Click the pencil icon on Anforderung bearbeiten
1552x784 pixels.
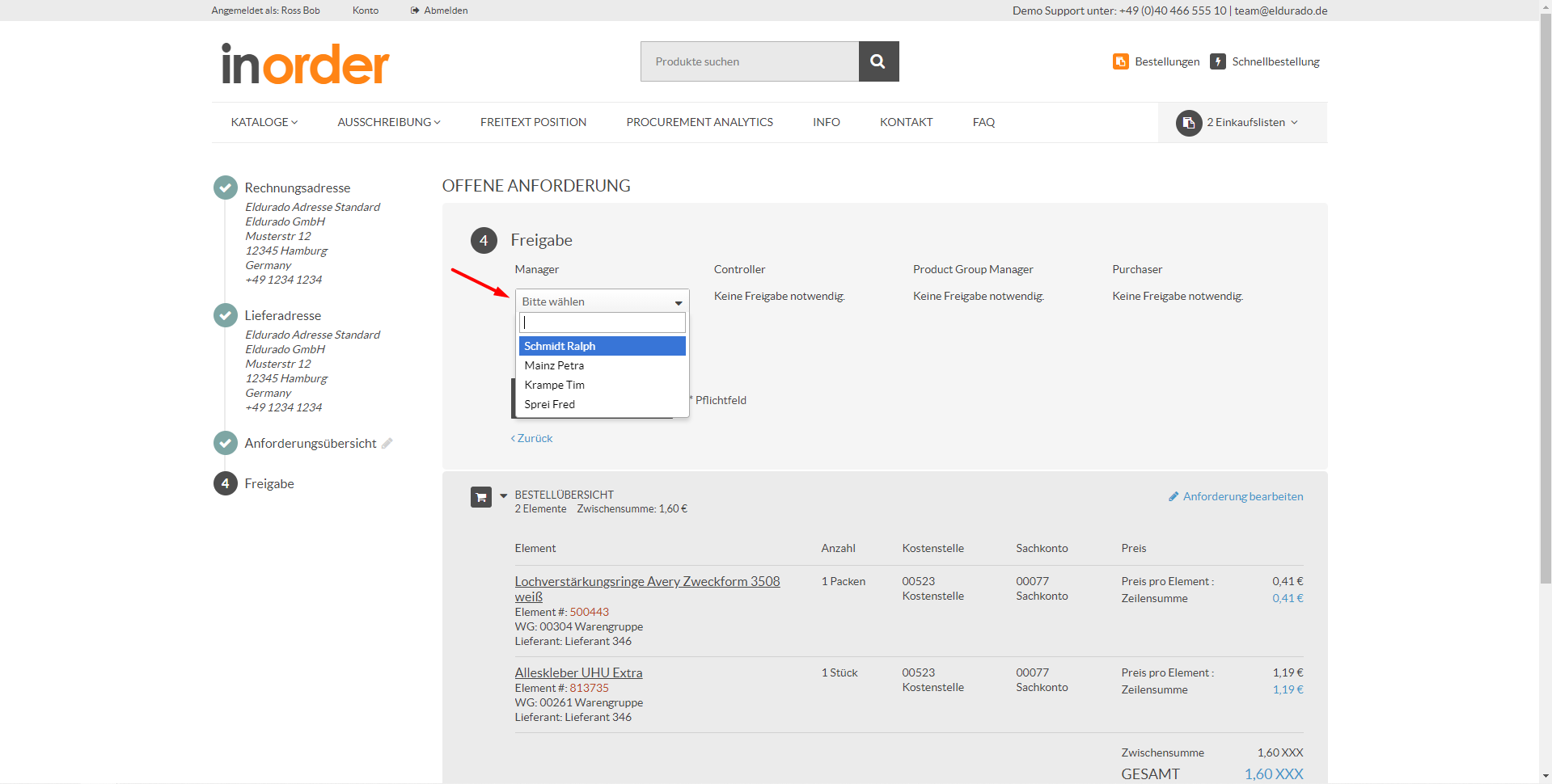[1174, 496]
